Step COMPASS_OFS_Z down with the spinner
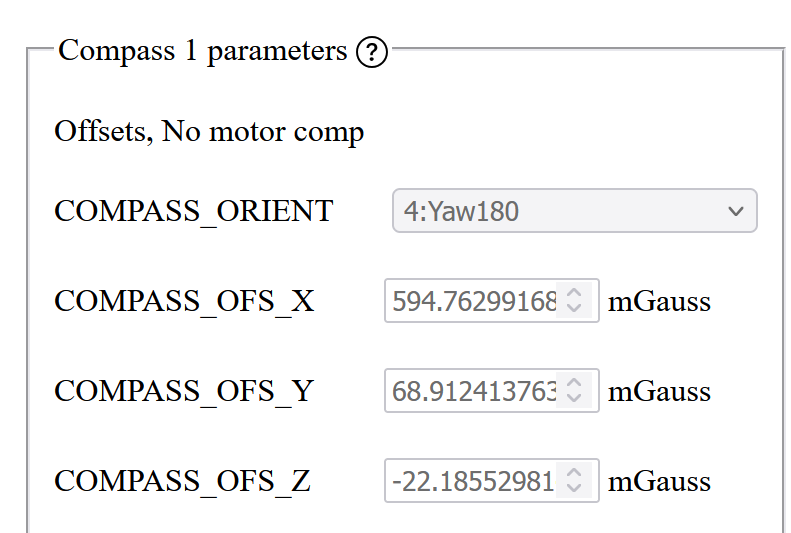Screen dimensions: 791x533 point(574,489)
